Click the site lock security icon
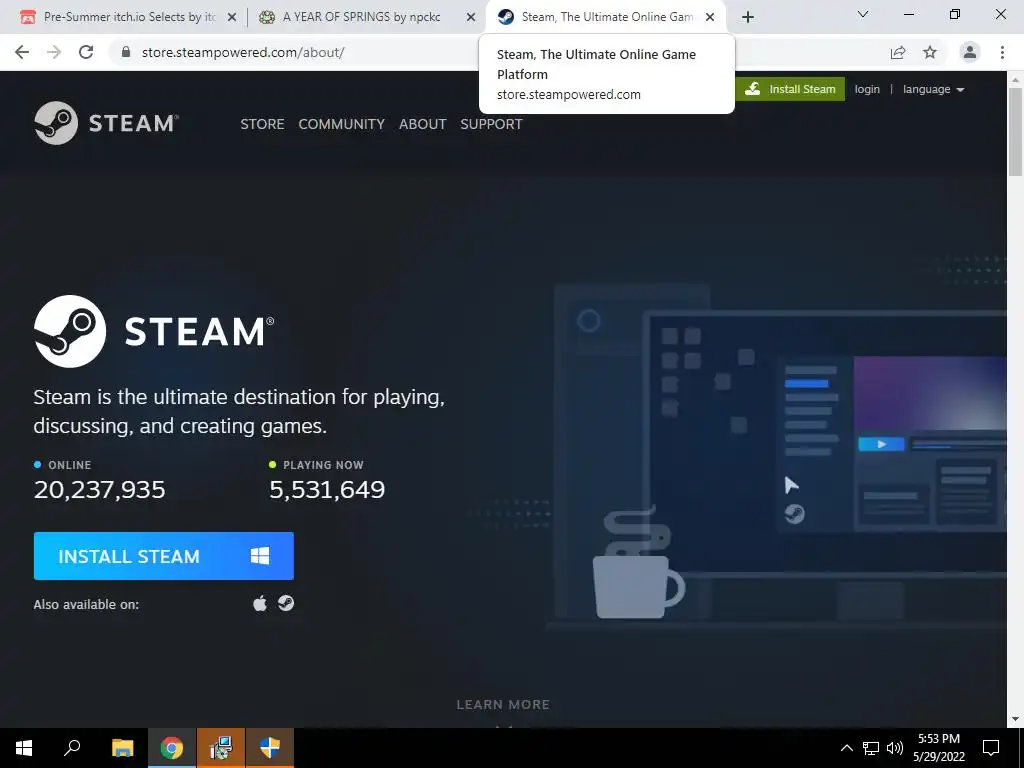 coord(126,52)
